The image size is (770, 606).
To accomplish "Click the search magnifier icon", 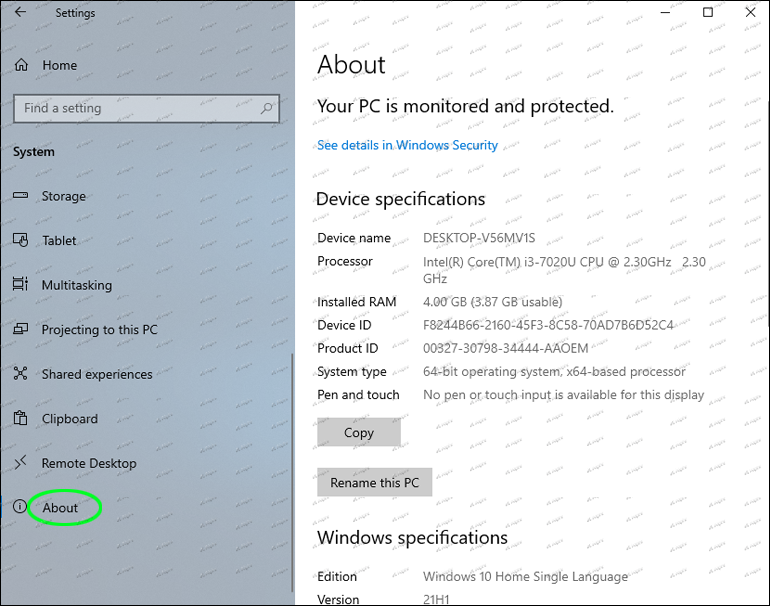I will 267,108.
